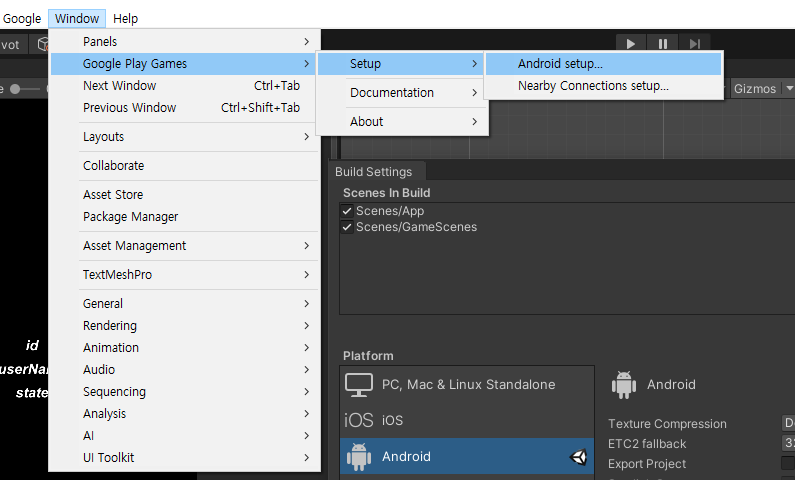The image size is (795, 480).
Task: Click the Play button in toolbar
Action: pyautogui.click(x=630, y=44)
